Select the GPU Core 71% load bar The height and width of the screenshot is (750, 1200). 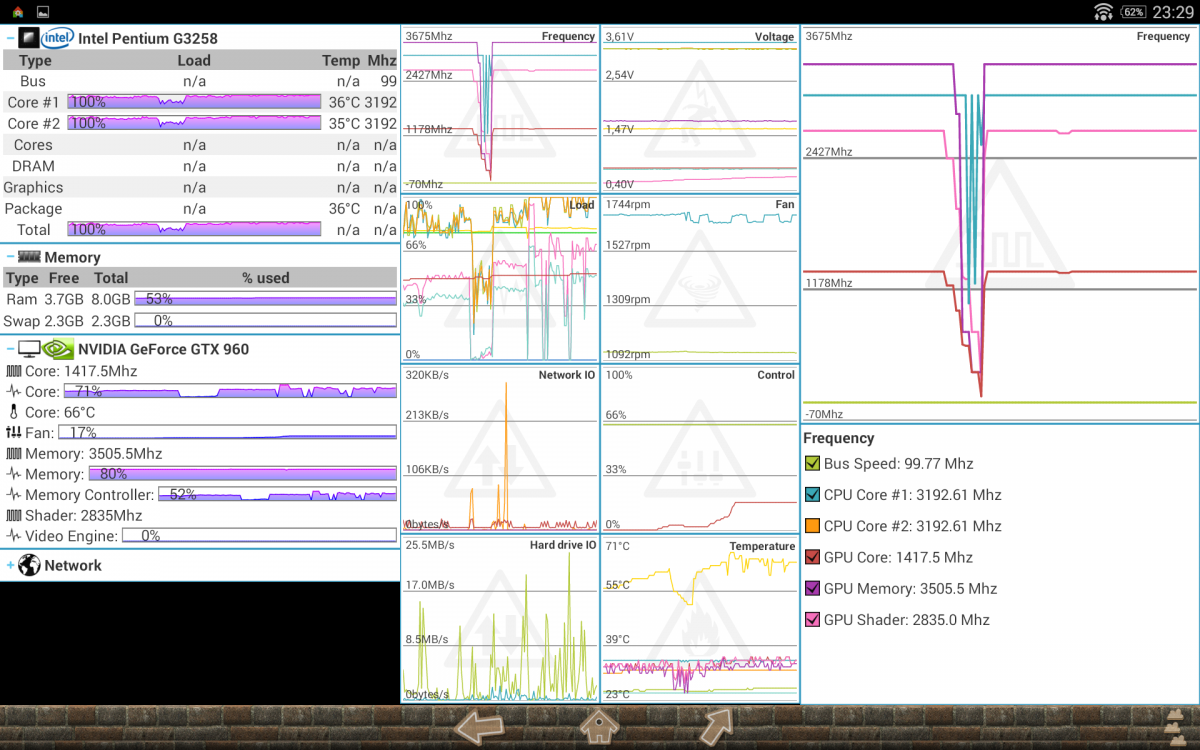coord(230,391)
